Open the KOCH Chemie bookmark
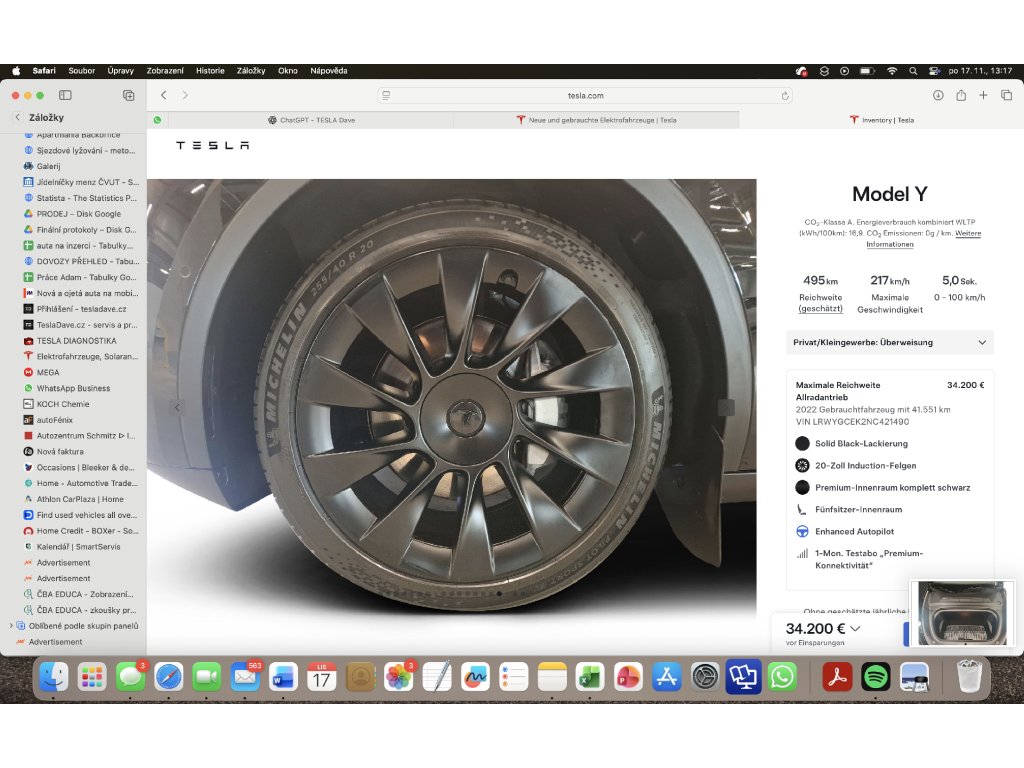 coord(63,404)
